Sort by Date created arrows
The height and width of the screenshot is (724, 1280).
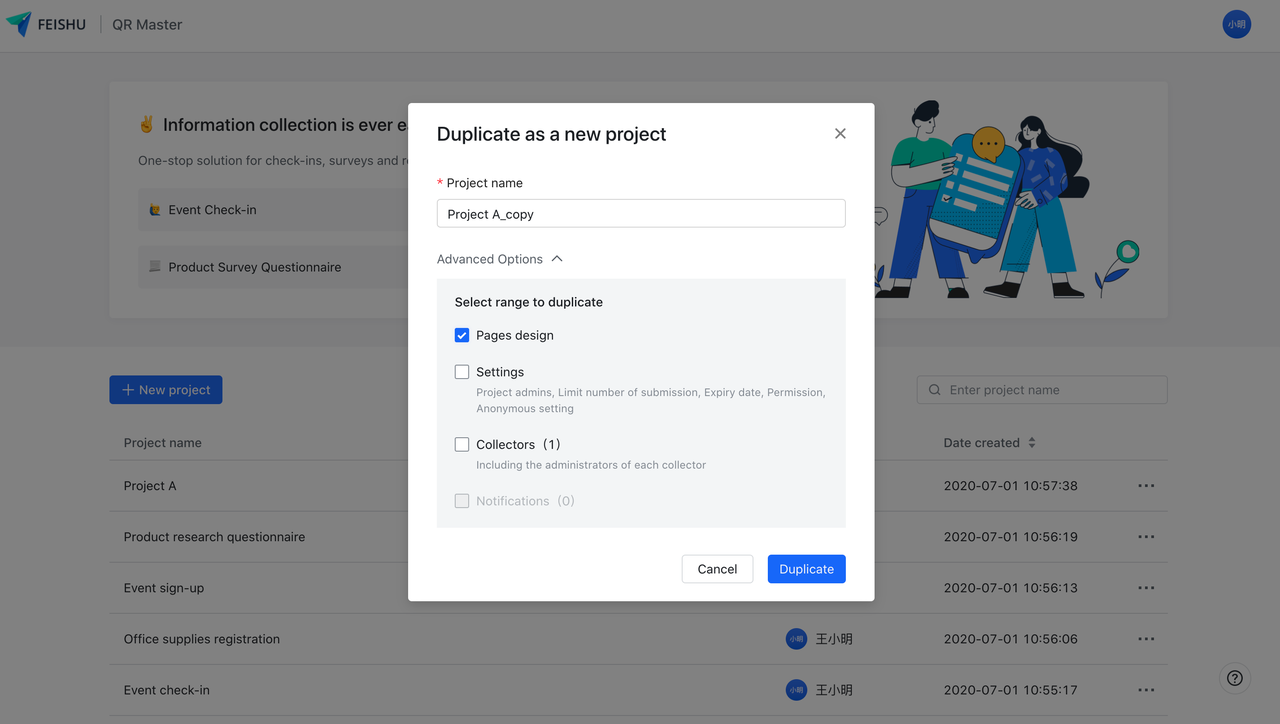click(x=1032, y=443)
